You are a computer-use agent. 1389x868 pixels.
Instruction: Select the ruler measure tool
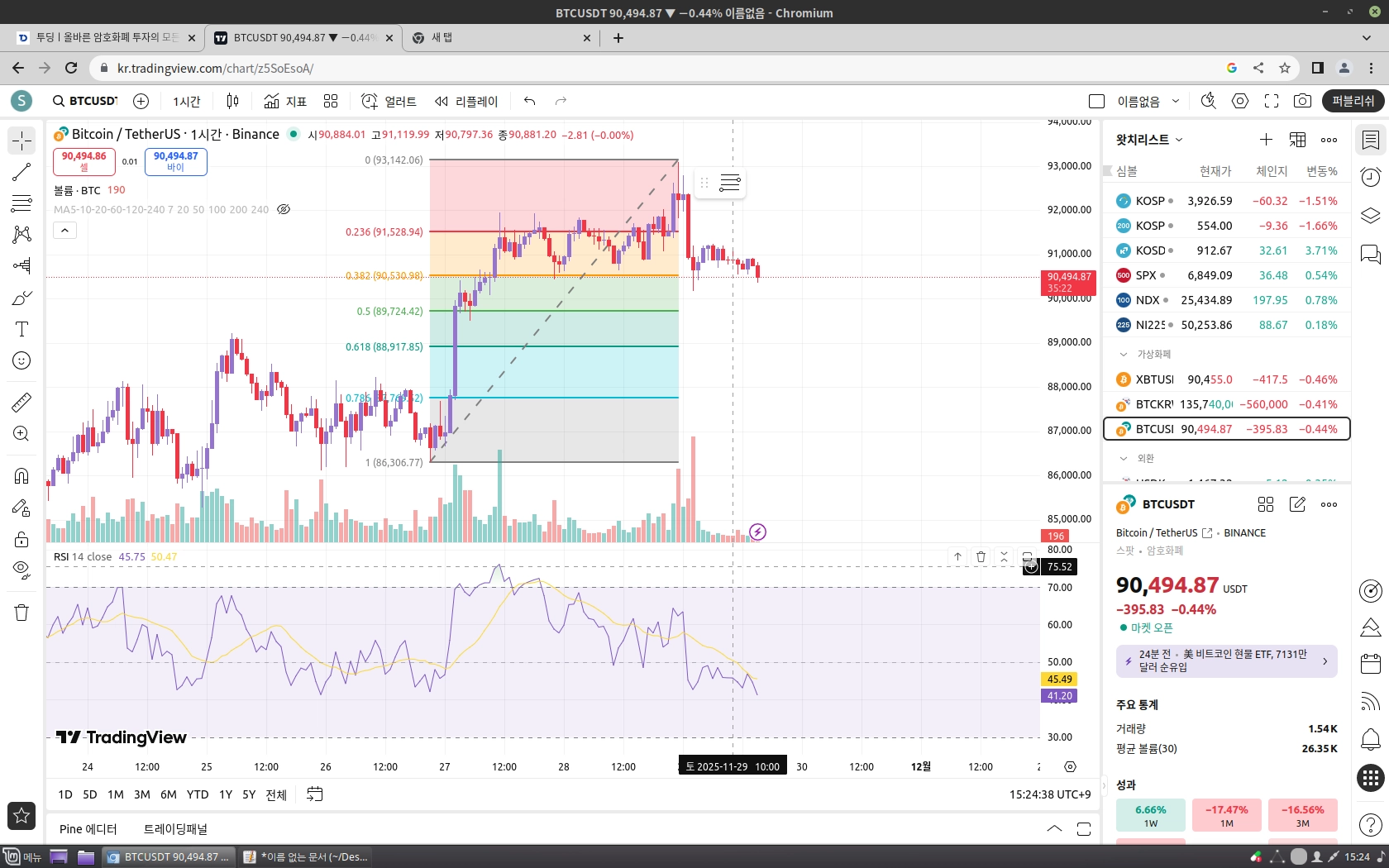point(21,403)
